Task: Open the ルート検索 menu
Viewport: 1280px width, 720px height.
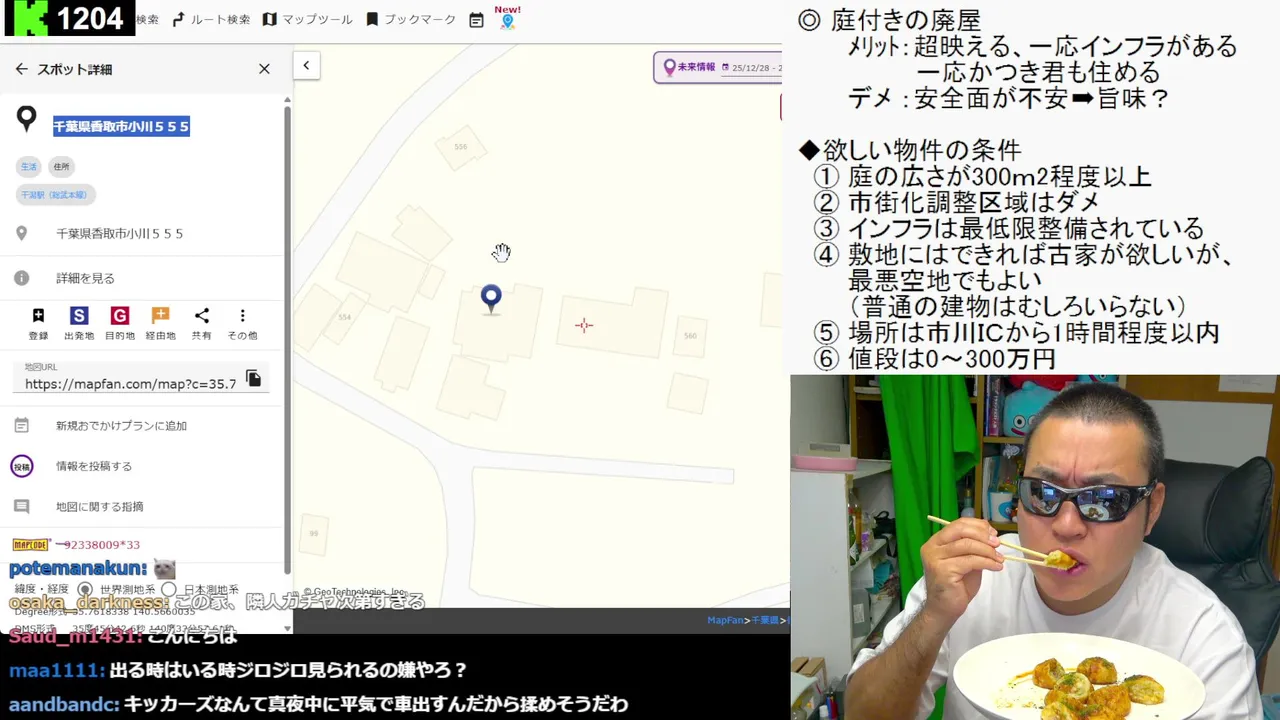Action: (x=211, y=19)
